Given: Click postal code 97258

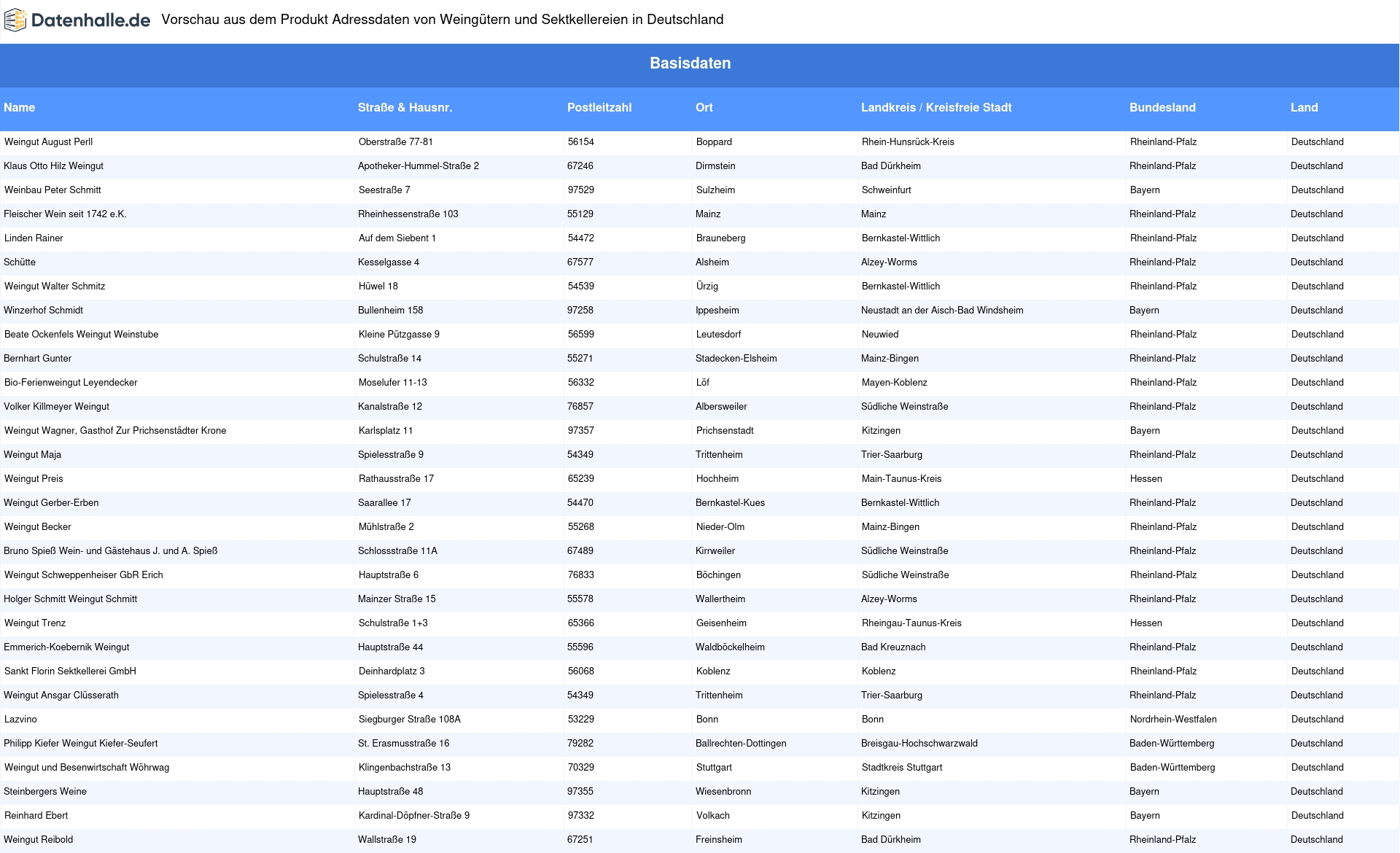Looking at the screenshot, I should tap(580, 311).
